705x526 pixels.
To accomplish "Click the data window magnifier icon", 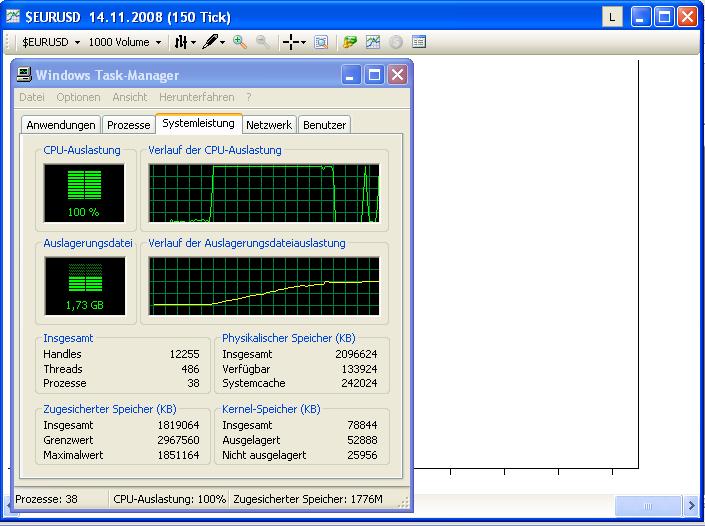I will point(321,42).
